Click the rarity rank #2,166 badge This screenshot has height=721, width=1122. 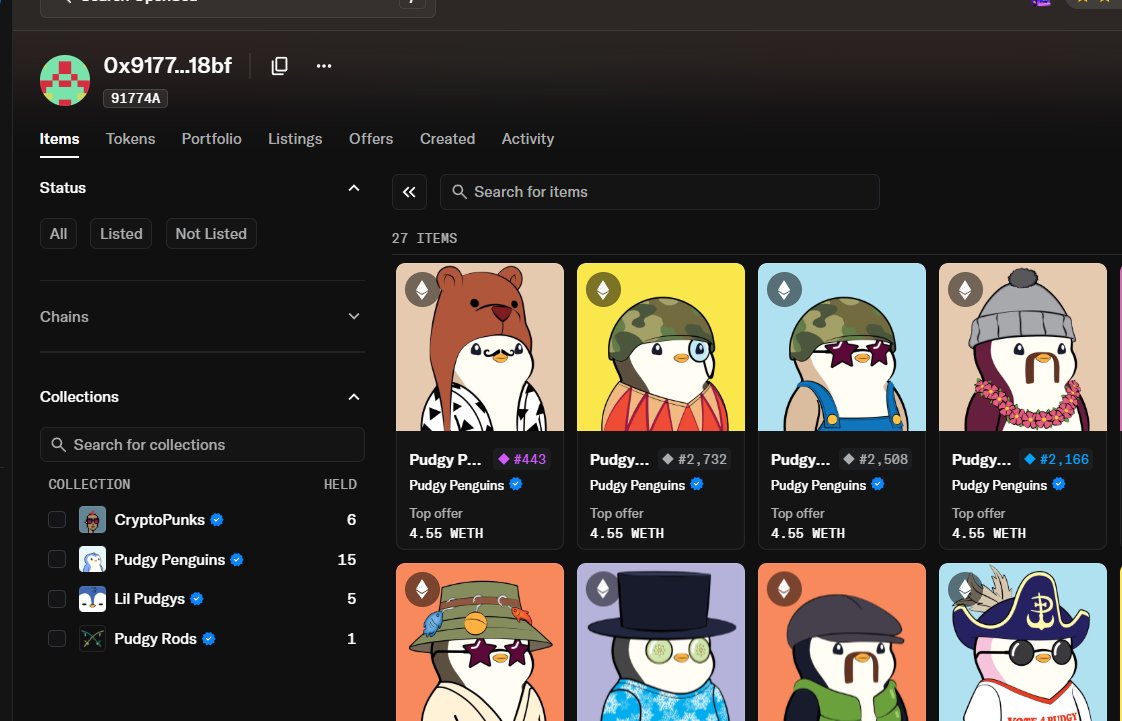1057,459
